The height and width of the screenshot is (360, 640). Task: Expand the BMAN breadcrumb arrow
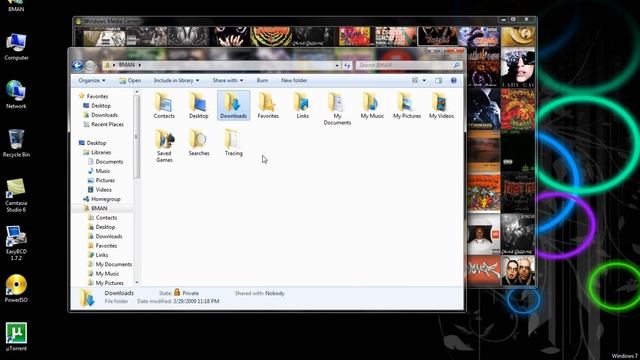pos(140,65)
